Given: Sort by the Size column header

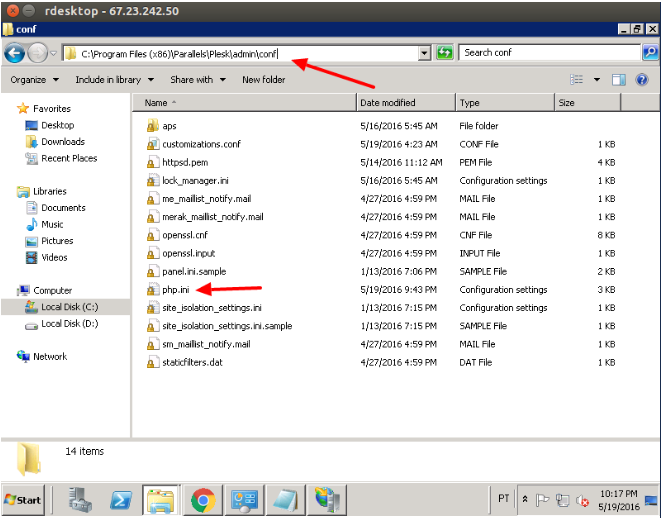Looking at the screenshot, I should point(587,103).
